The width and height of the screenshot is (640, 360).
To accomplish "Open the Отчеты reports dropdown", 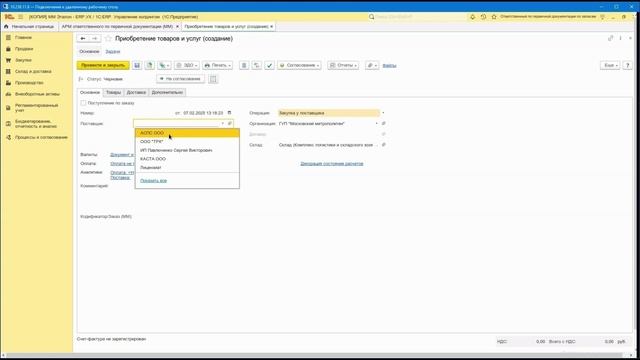I will (x=343, y=65).
